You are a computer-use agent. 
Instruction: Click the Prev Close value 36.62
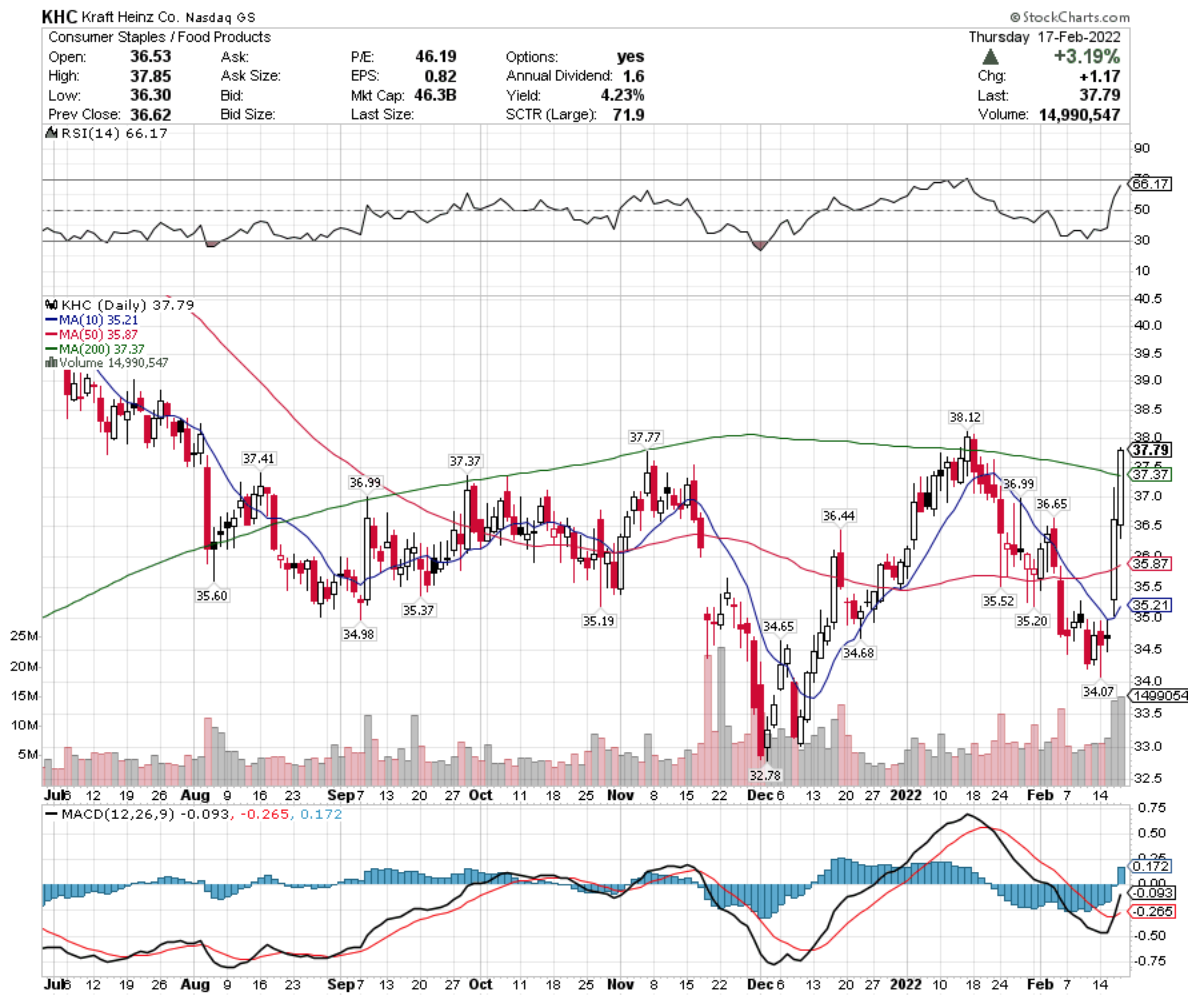[150, 115]
